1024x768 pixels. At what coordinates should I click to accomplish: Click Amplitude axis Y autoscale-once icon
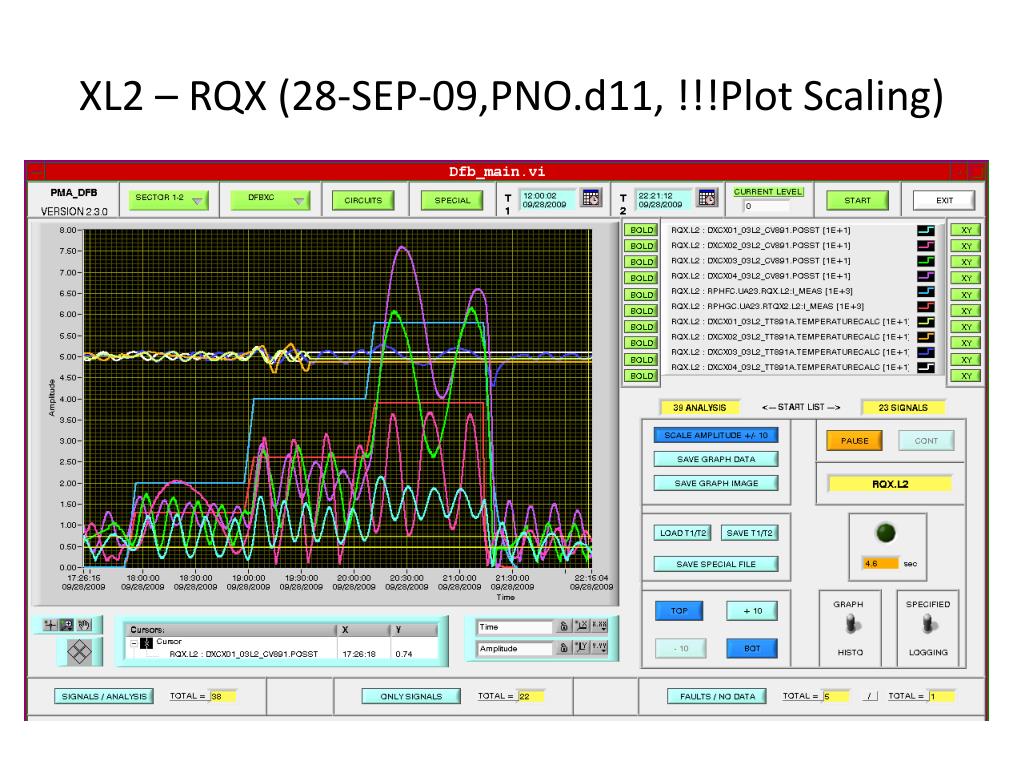pyautogui.click(x=581, y=648)
